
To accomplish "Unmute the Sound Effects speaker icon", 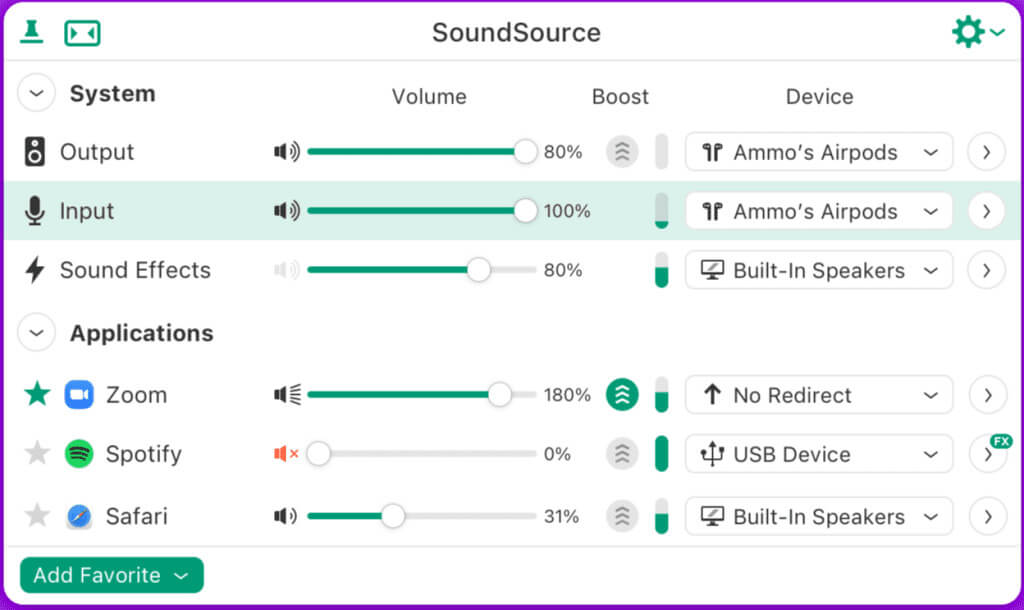I will click(x=287, y=270).
